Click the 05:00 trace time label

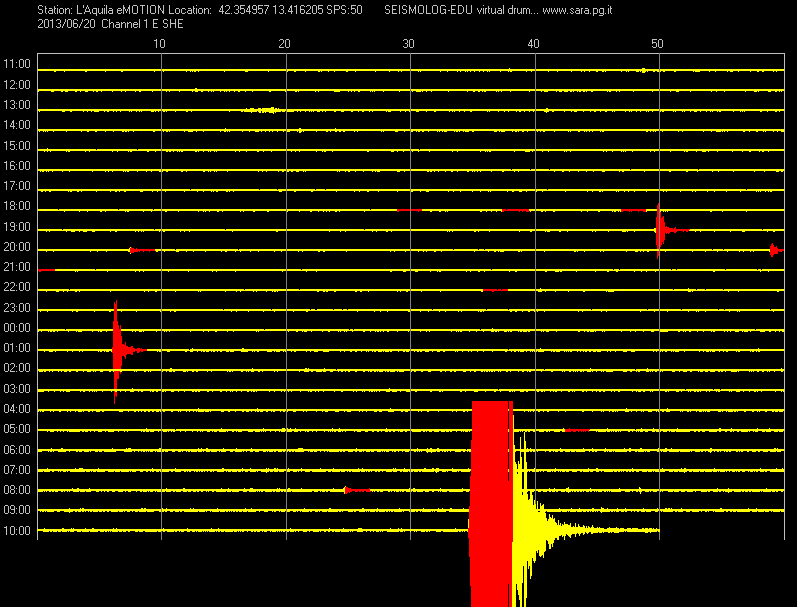pos(17,429)
